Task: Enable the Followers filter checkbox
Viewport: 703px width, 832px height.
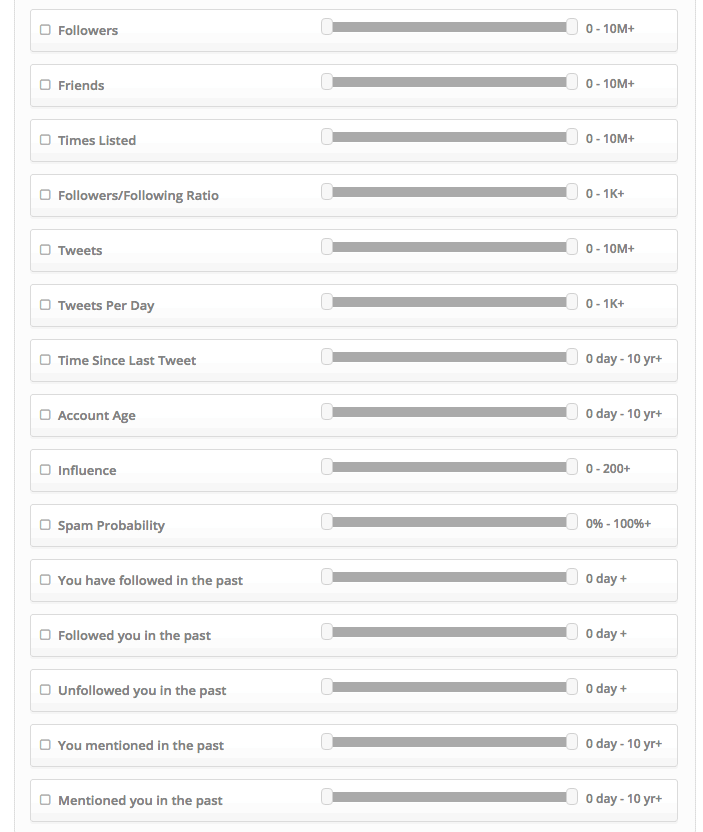Action: point(46,30)
